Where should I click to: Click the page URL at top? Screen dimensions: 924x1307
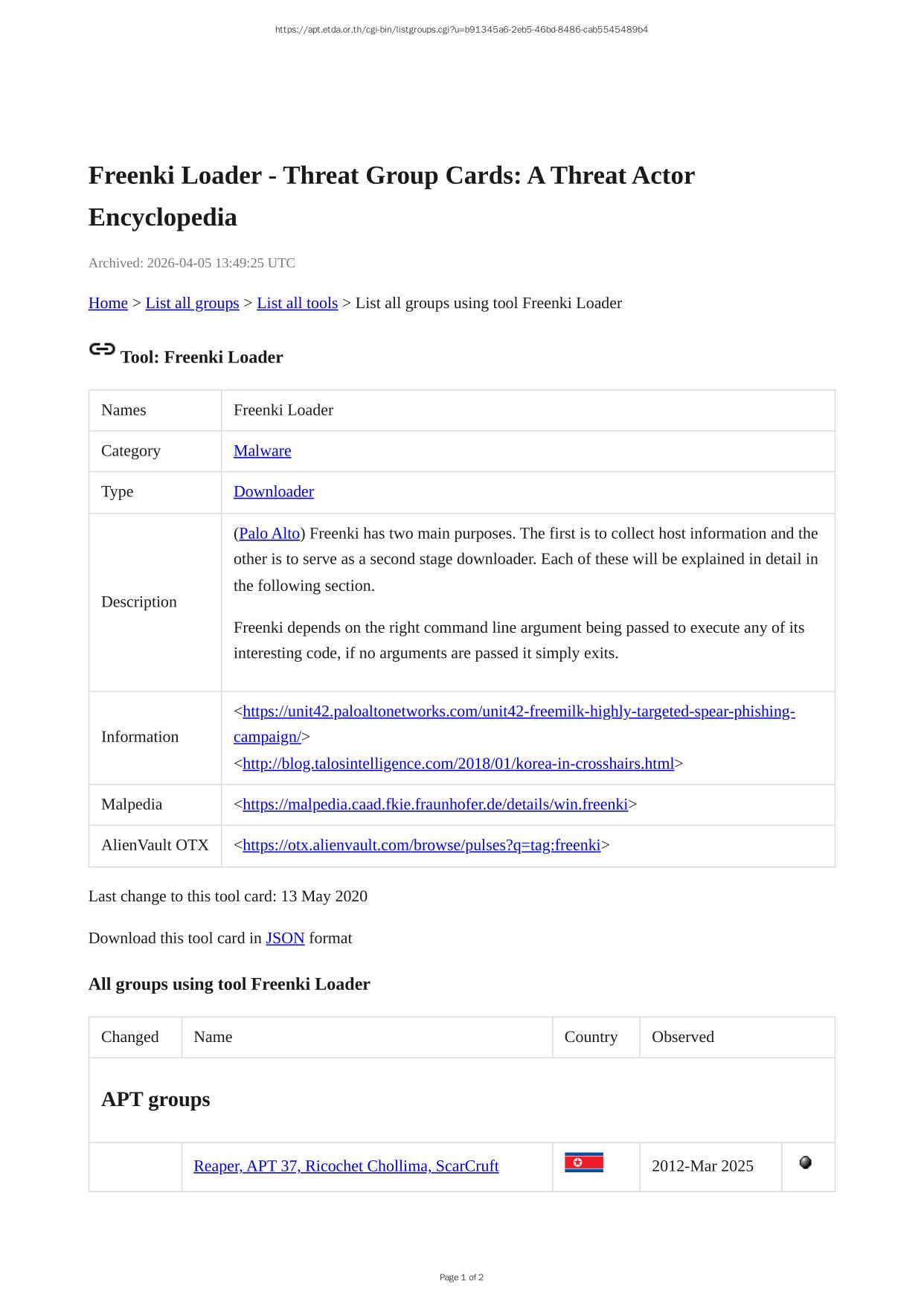coord(461,30)
